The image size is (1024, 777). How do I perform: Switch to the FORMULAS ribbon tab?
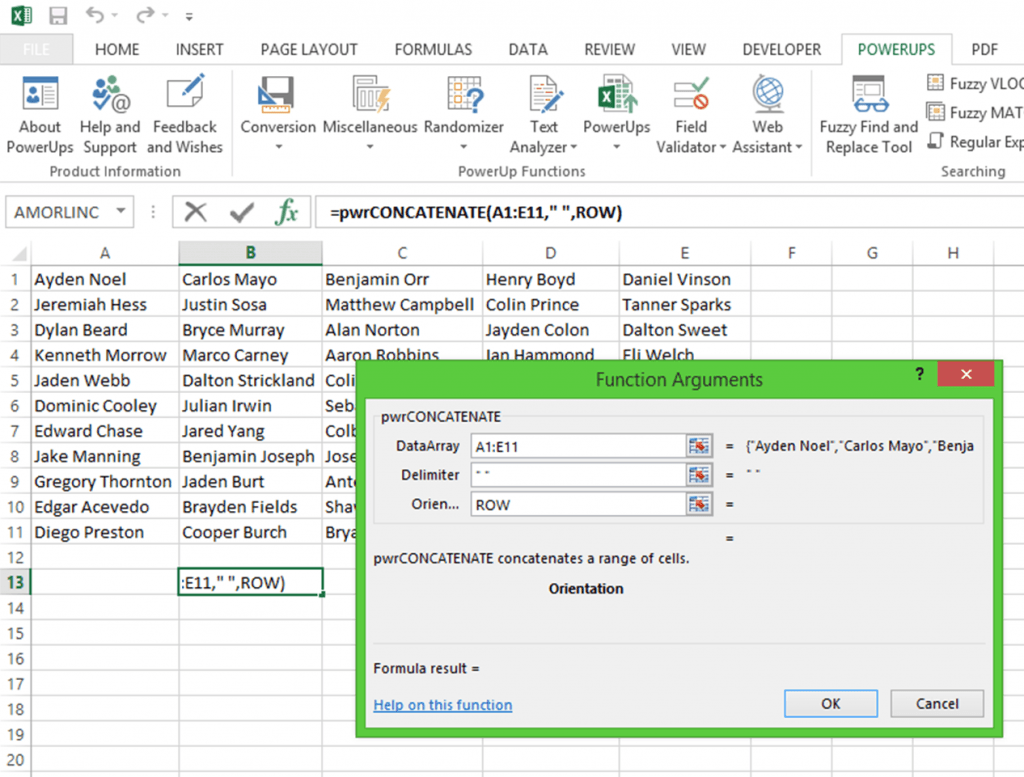coord(433,50)
